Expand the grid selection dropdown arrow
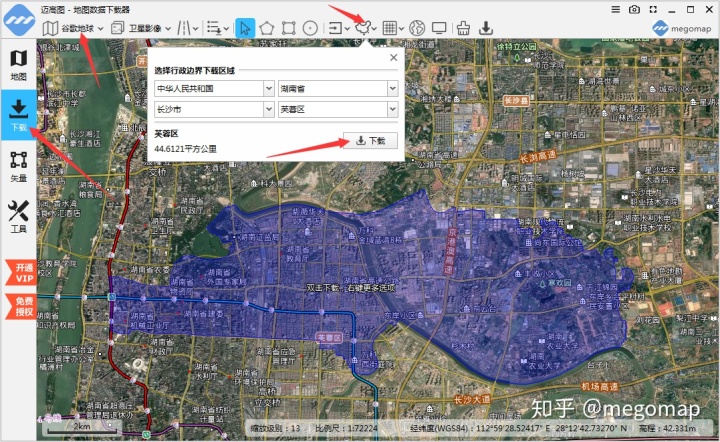 [x=402, y=29]
